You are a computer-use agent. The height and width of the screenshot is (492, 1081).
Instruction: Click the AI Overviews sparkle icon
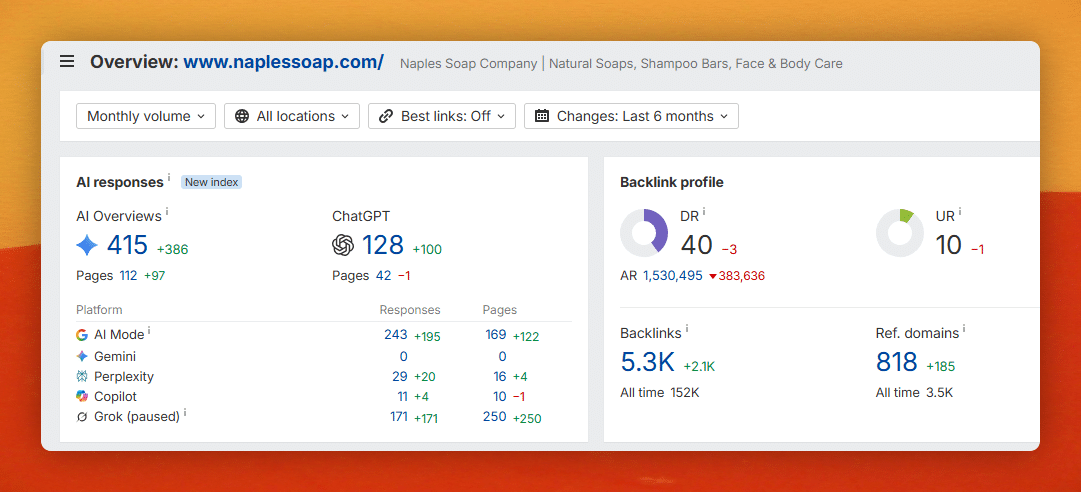coord(87,245)
